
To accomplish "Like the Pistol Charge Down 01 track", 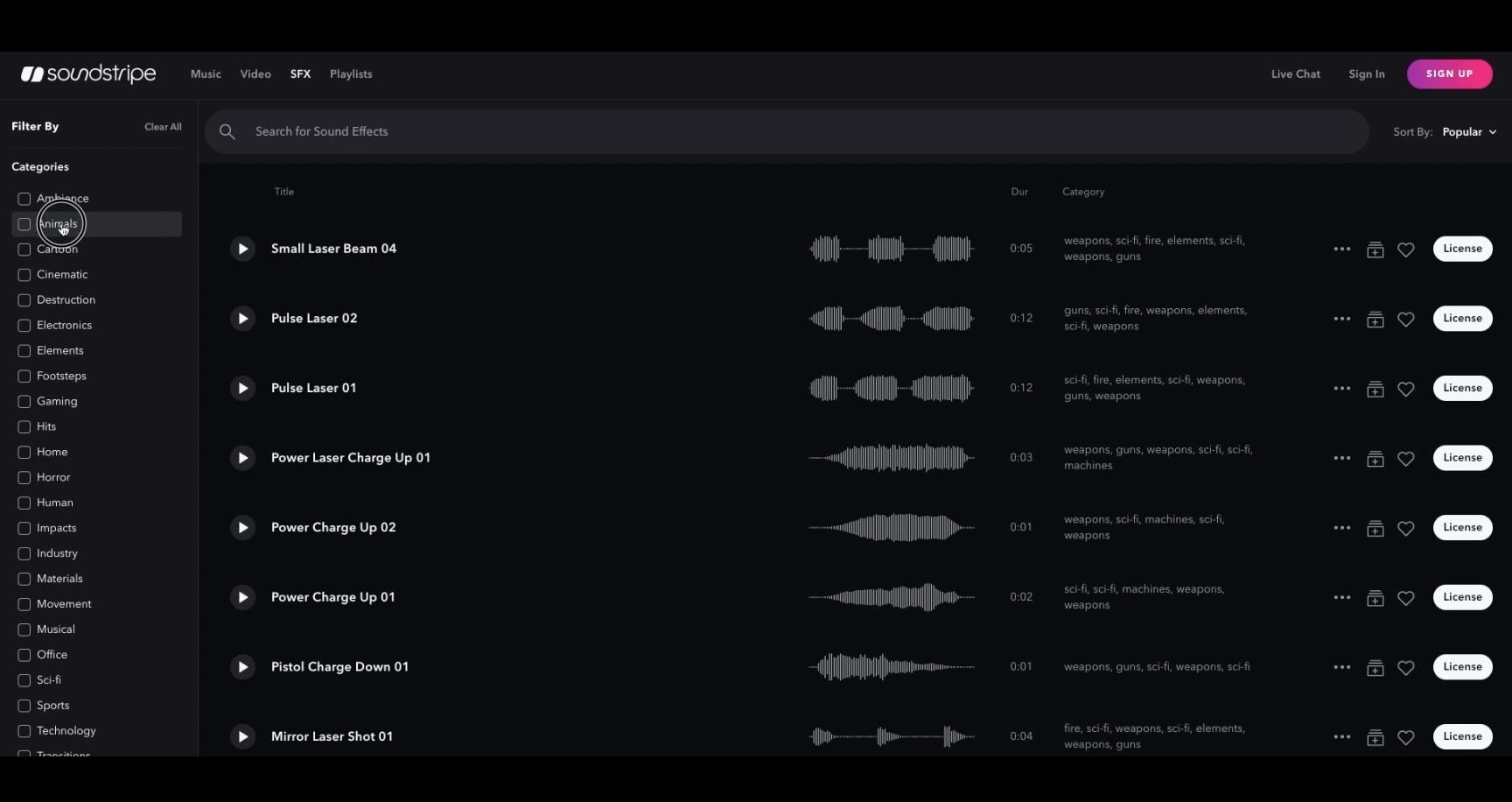I will (x=1405, y=668).
